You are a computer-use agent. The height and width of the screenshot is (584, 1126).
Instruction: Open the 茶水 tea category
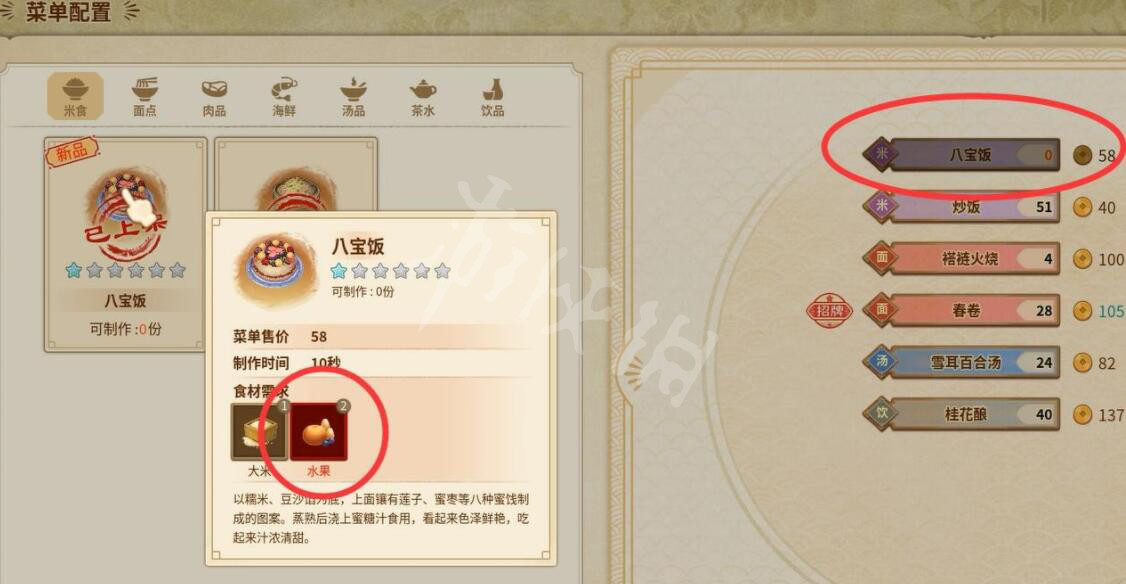[x=423, y=96]
